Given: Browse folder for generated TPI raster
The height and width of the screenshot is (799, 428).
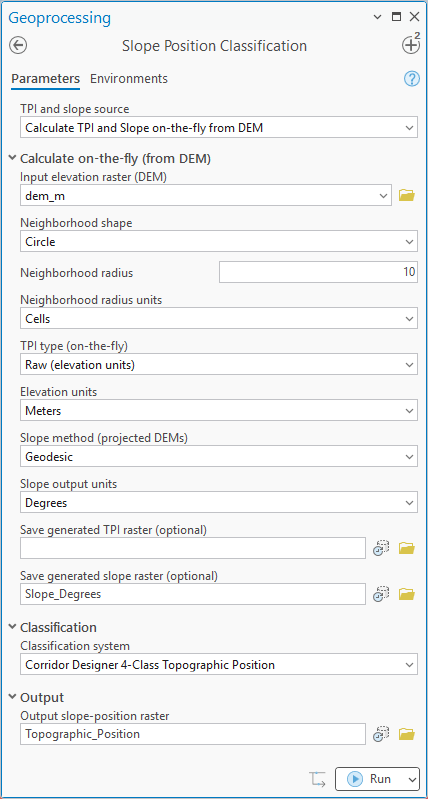Looking at the screenshot, I should click(407, 548).
